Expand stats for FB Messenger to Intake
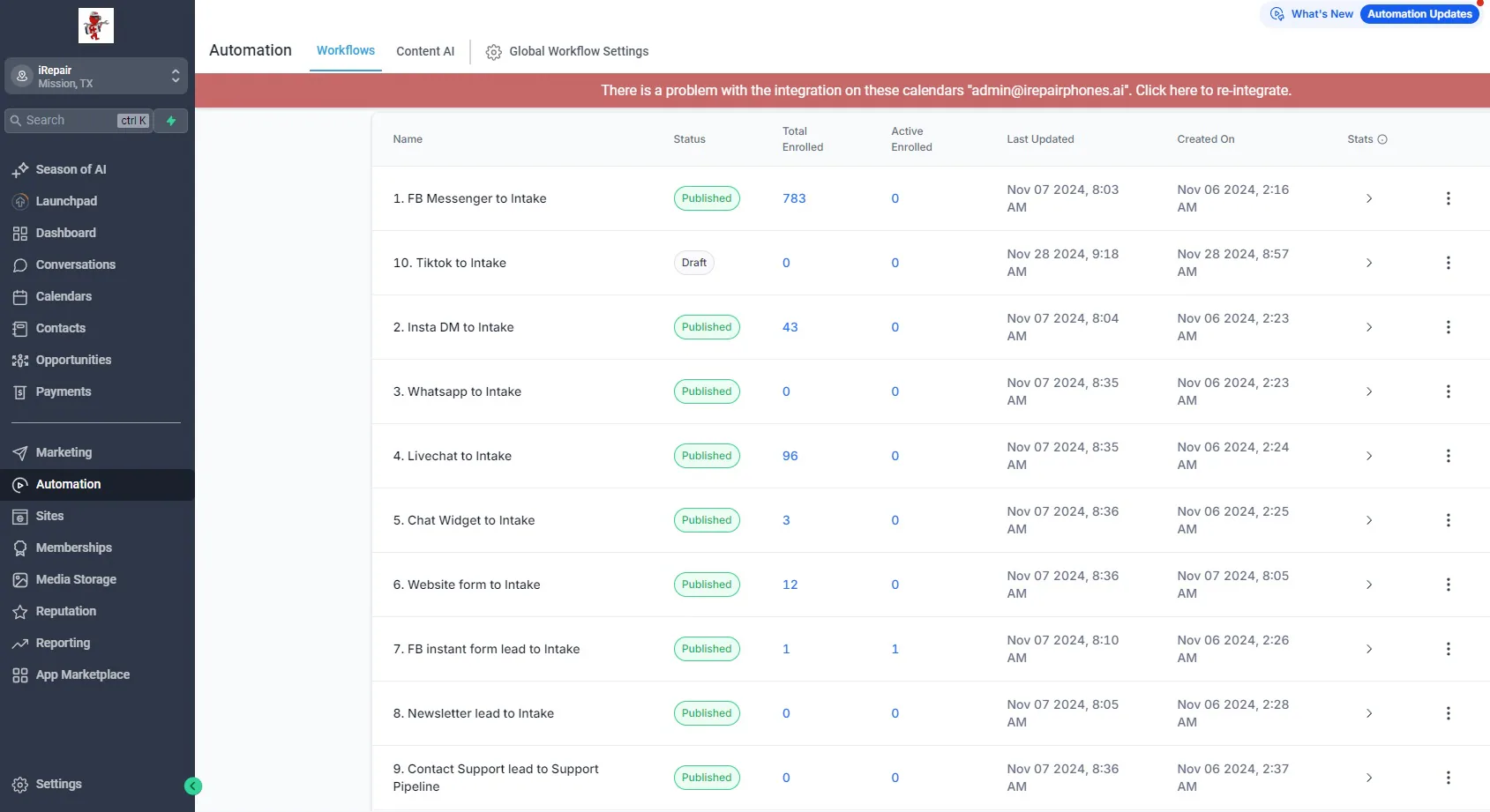Image resolution: width=1490 pixels, height=812 pixels. tap(1368, 198)
